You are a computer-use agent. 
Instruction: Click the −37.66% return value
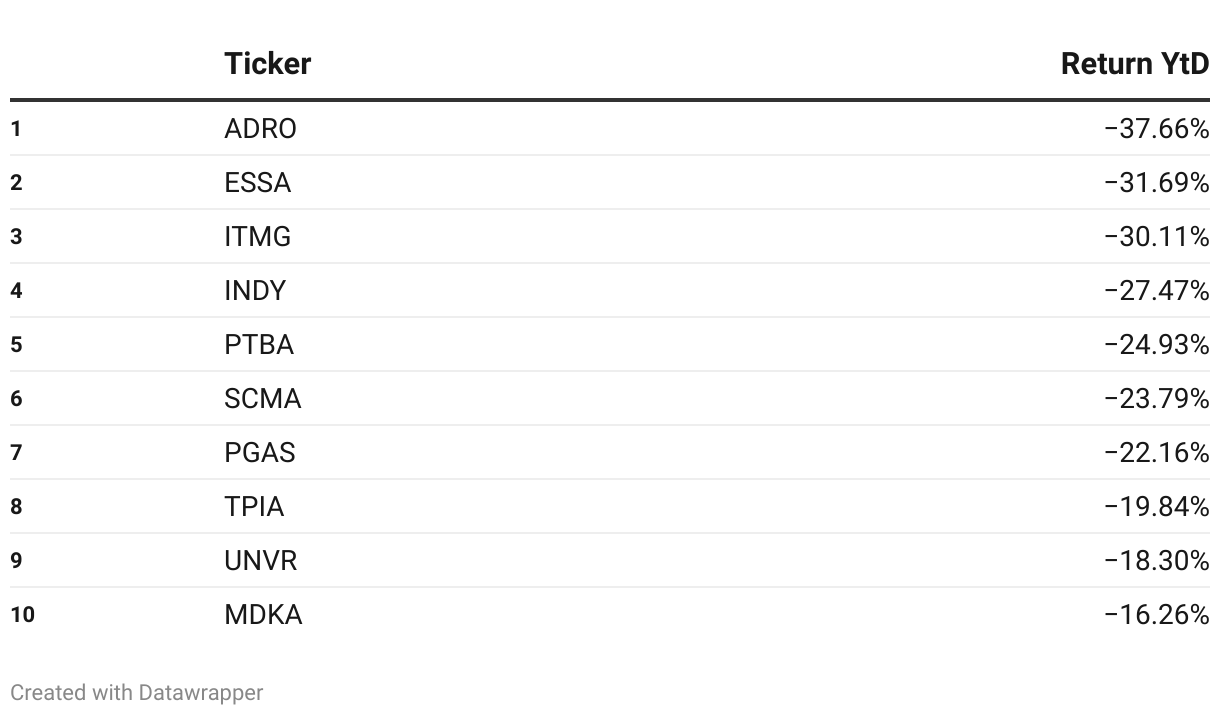1157,129
